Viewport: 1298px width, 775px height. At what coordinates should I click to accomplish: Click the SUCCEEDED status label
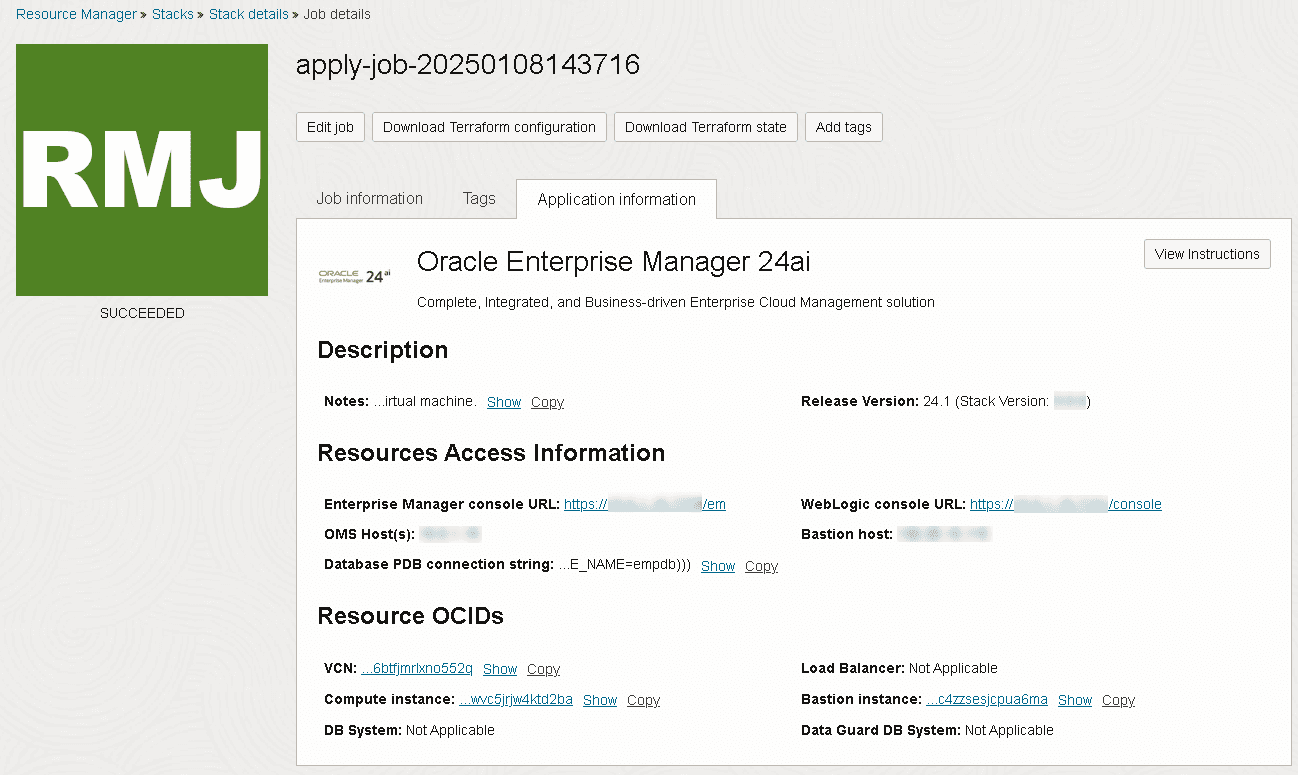point(142,313)
